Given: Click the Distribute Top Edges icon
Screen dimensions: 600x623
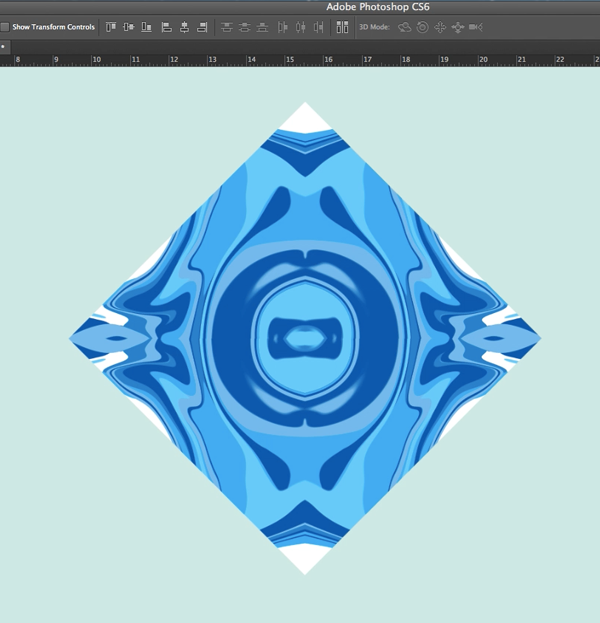Looking at the screenshot, I should [x=227, y=27].
